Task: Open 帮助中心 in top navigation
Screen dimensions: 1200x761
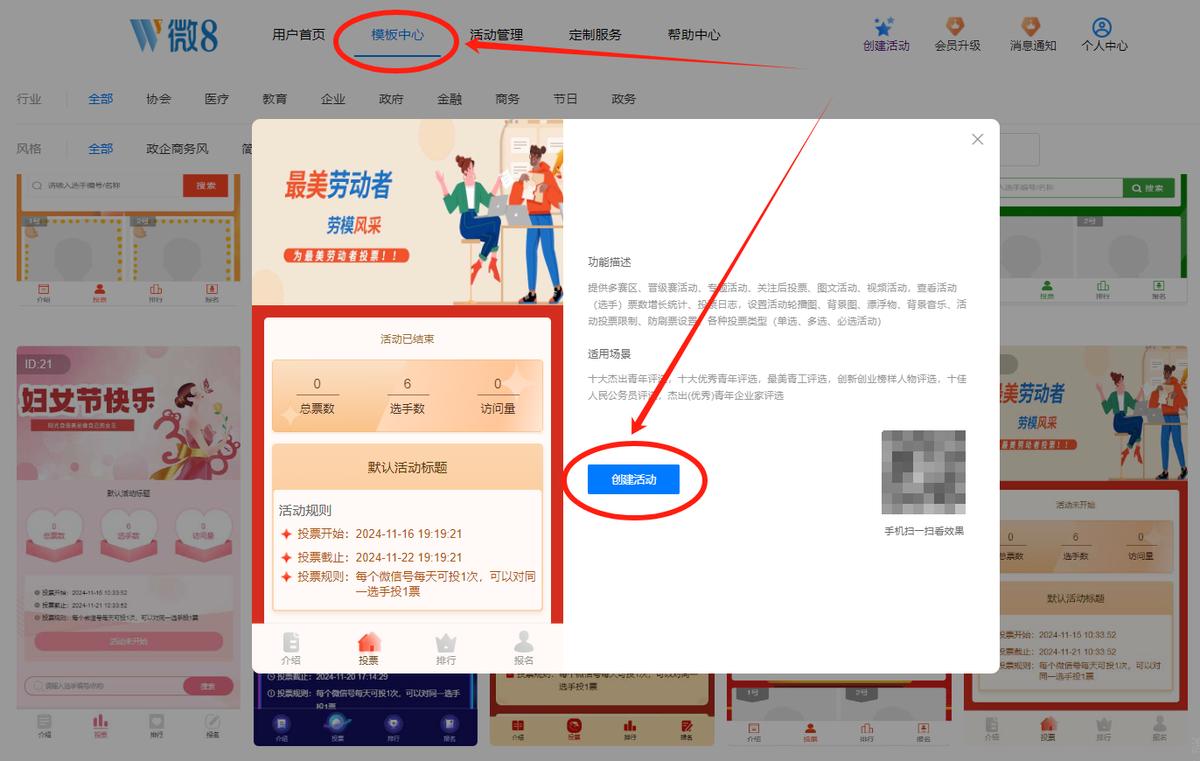Action: (x=694, y=35)
